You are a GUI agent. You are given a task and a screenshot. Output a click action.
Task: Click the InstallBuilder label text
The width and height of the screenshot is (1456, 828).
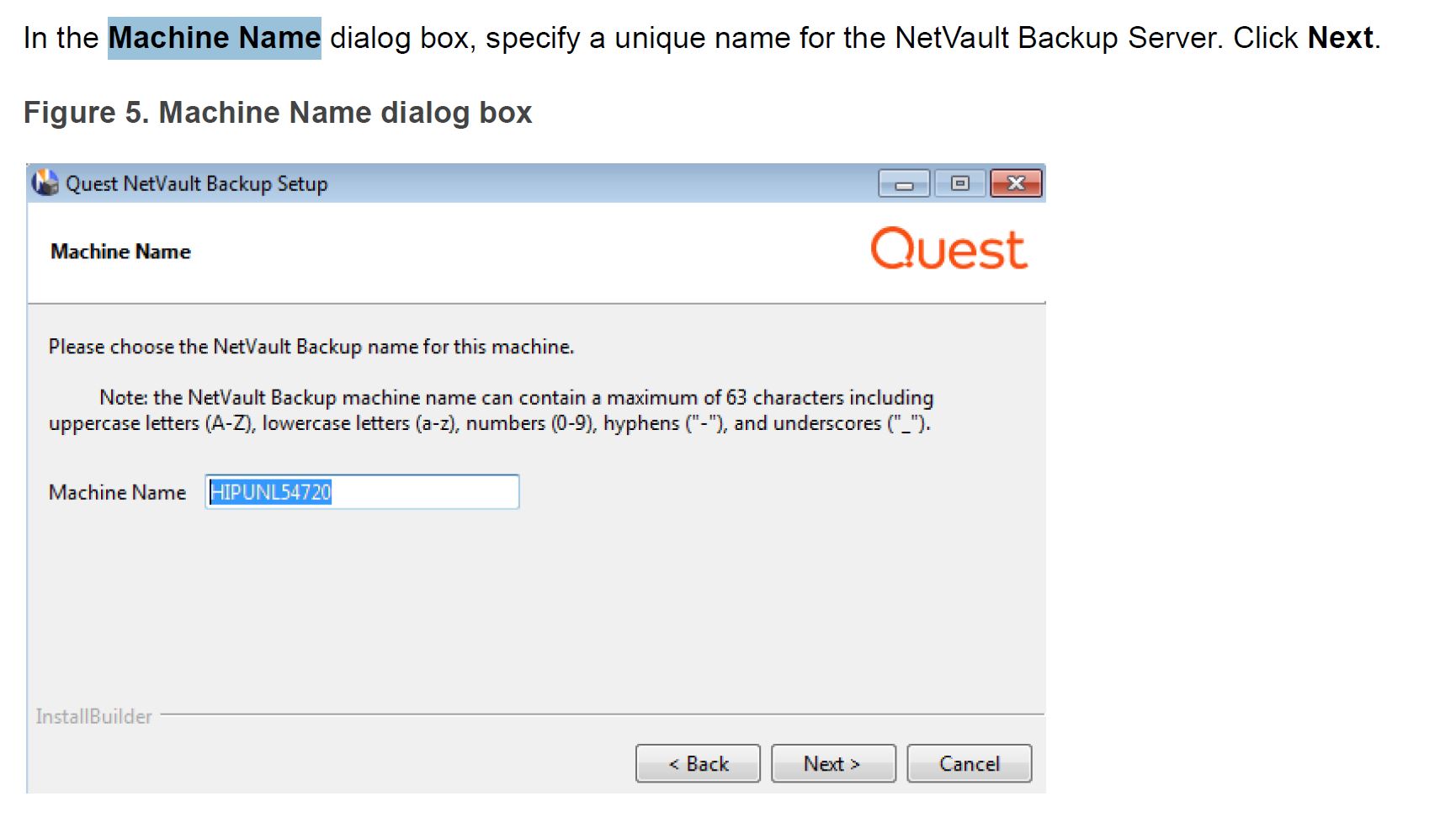coord(93,716)
